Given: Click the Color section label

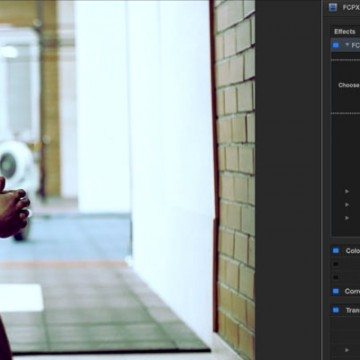Looking at the screenshot, I should tap(353, 251).
